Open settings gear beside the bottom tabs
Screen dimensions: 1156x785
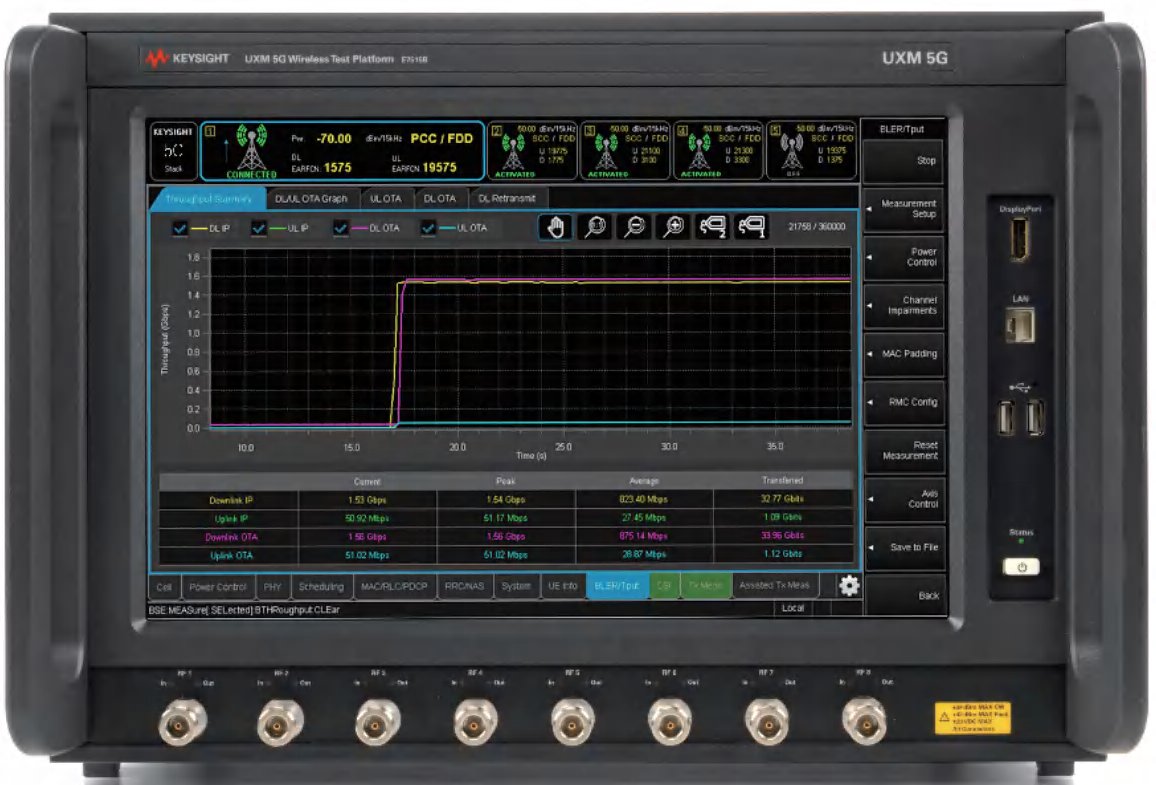click(x=849, y=586)
